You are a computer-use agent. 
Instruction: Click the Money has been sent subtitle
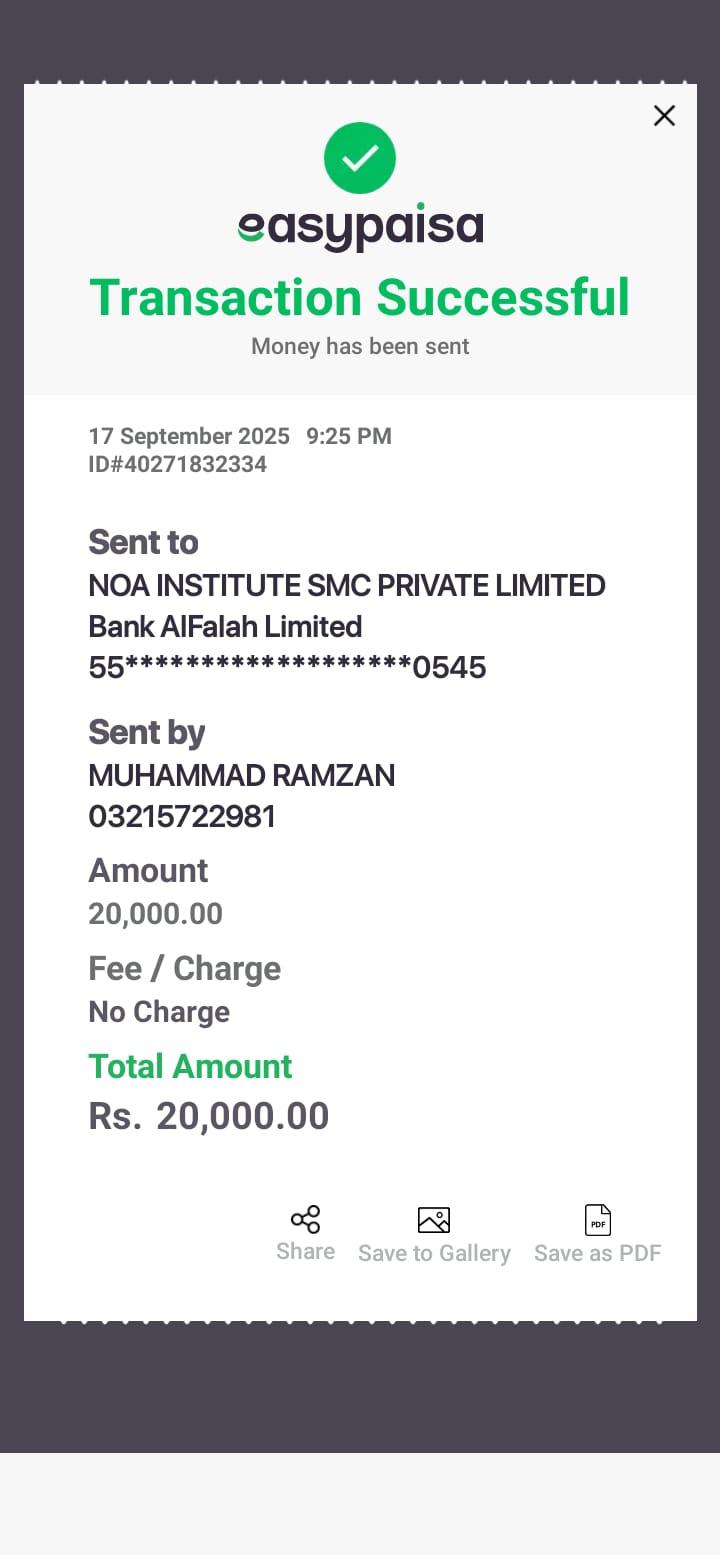pos(360,347)
